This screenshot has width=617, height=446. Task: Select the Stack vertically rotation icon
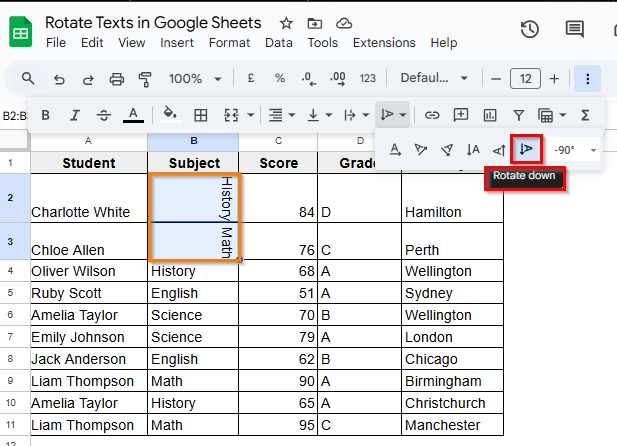pyautogui.click(x=473, y=150)
